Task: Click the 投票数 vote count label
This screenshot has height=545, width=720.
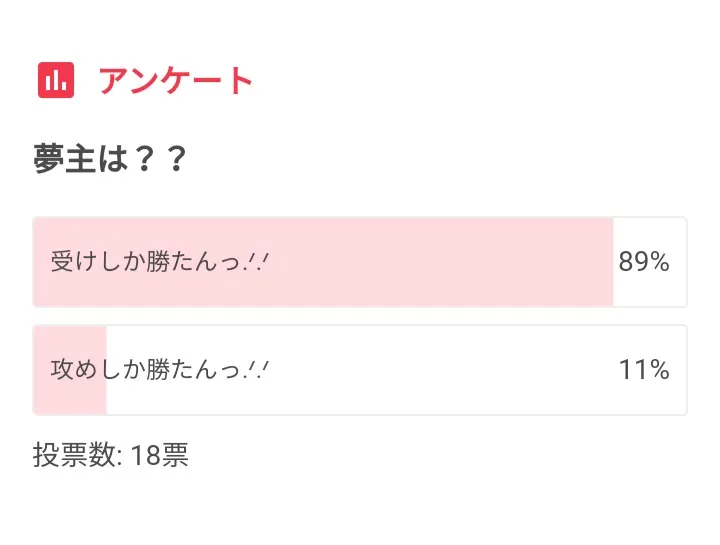Action: click(77, 456)
